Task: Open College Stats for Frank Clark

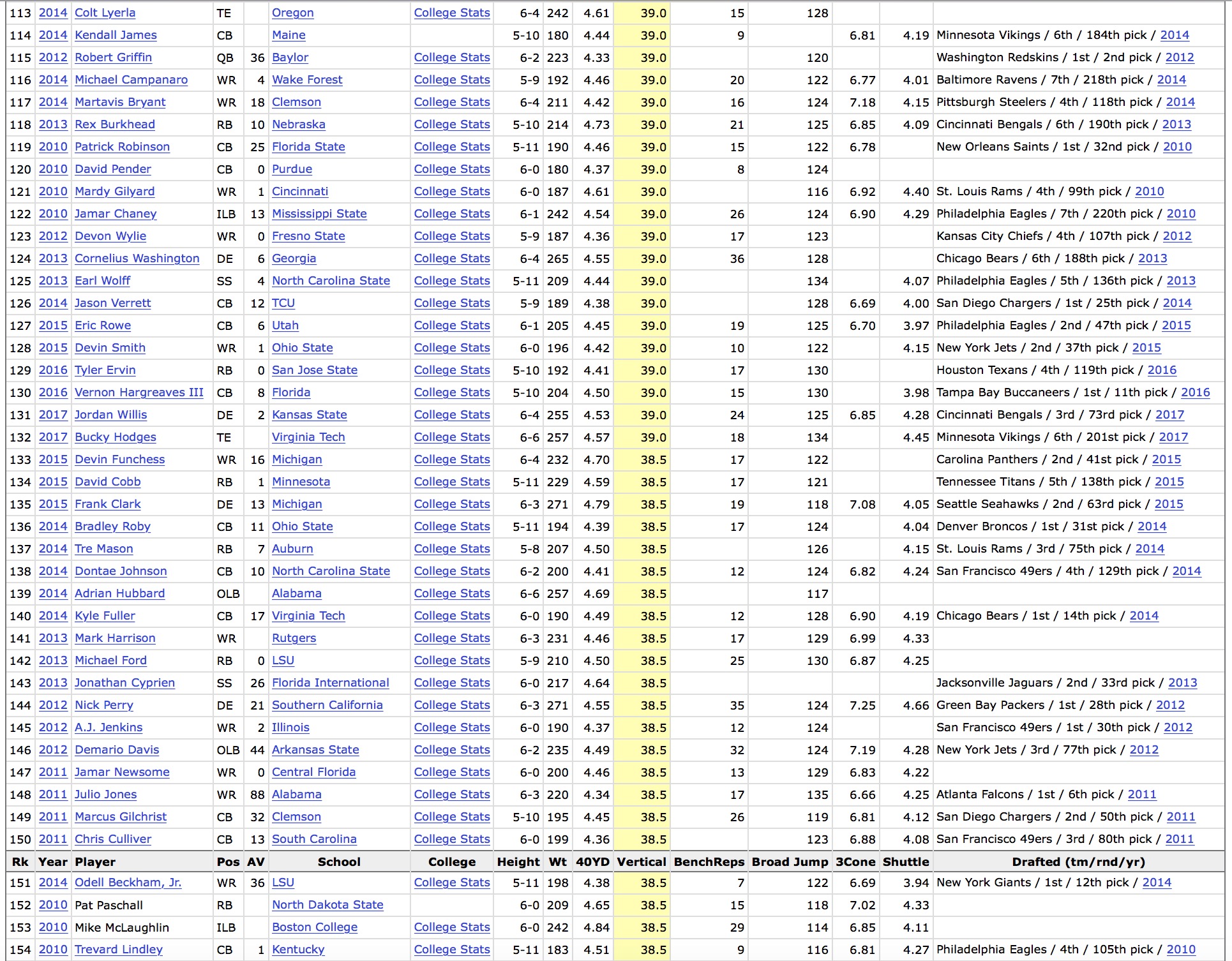Action: pyautogui.click(x=451, y=504)
